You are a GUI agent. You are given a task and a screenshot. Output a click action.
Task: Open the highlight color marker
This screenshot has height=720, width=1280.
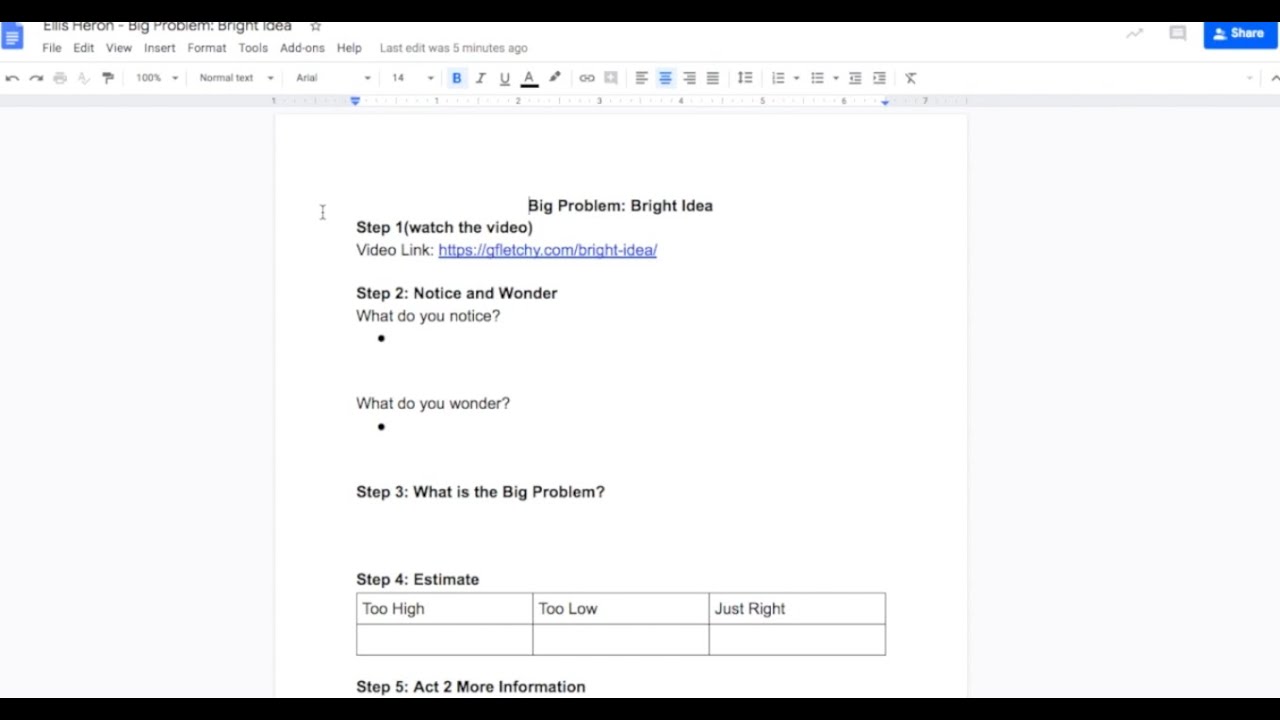[555, 78]
